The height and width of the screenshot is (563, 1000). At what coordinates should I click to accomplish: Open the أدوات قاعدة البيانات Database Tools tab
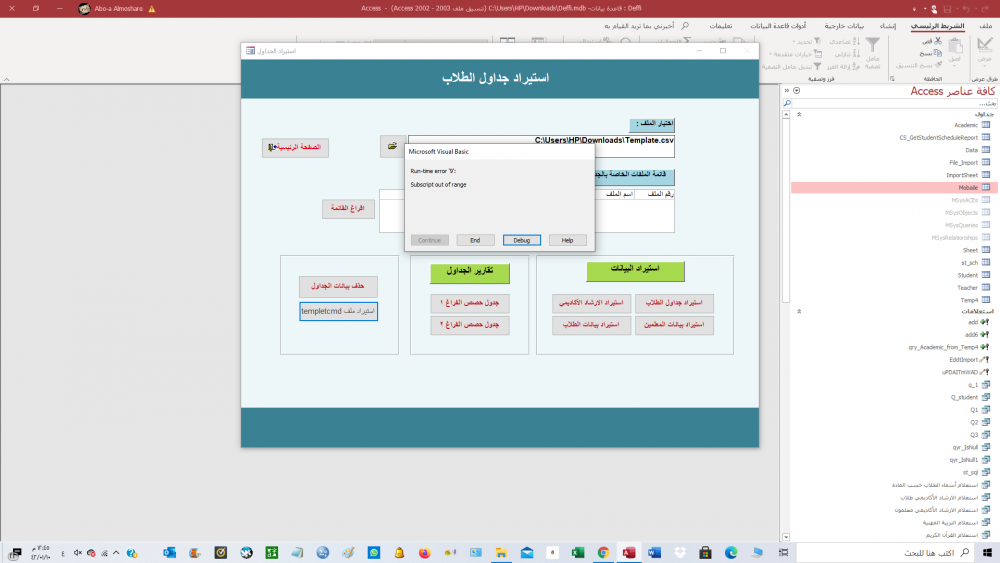point(777,26)
